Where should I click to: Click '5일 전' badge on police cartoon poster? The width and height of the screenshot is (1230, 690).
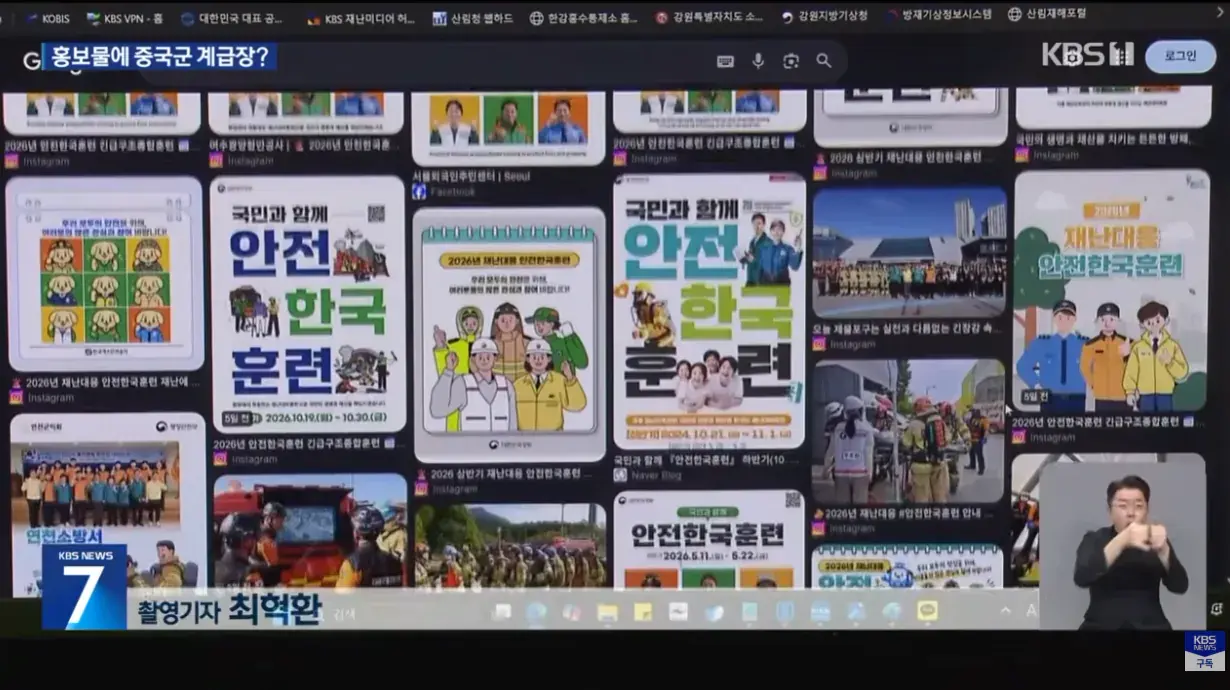[1033, 399]
